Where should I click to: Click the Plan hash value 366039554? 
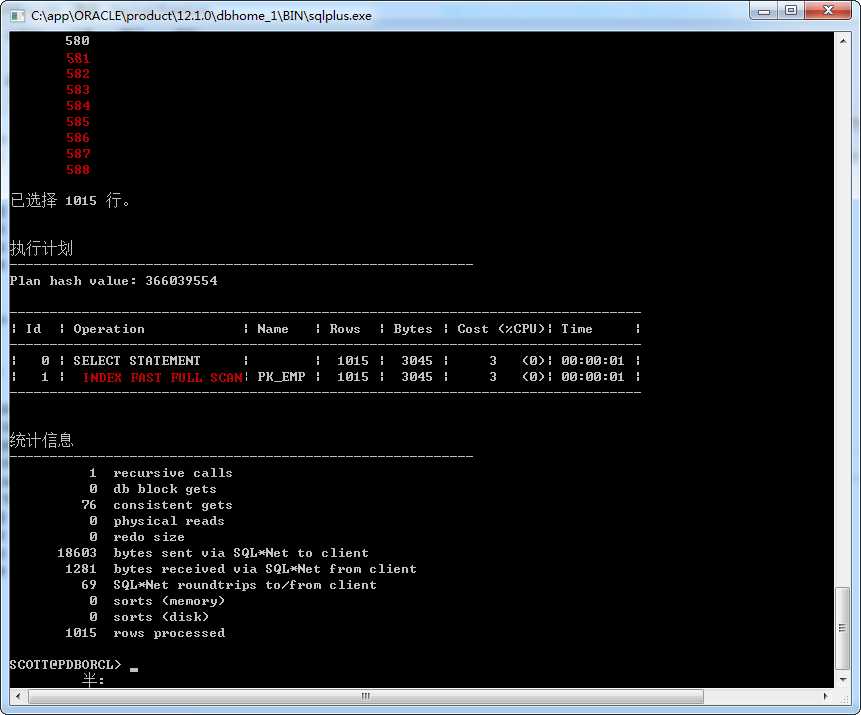coord(113,281)
